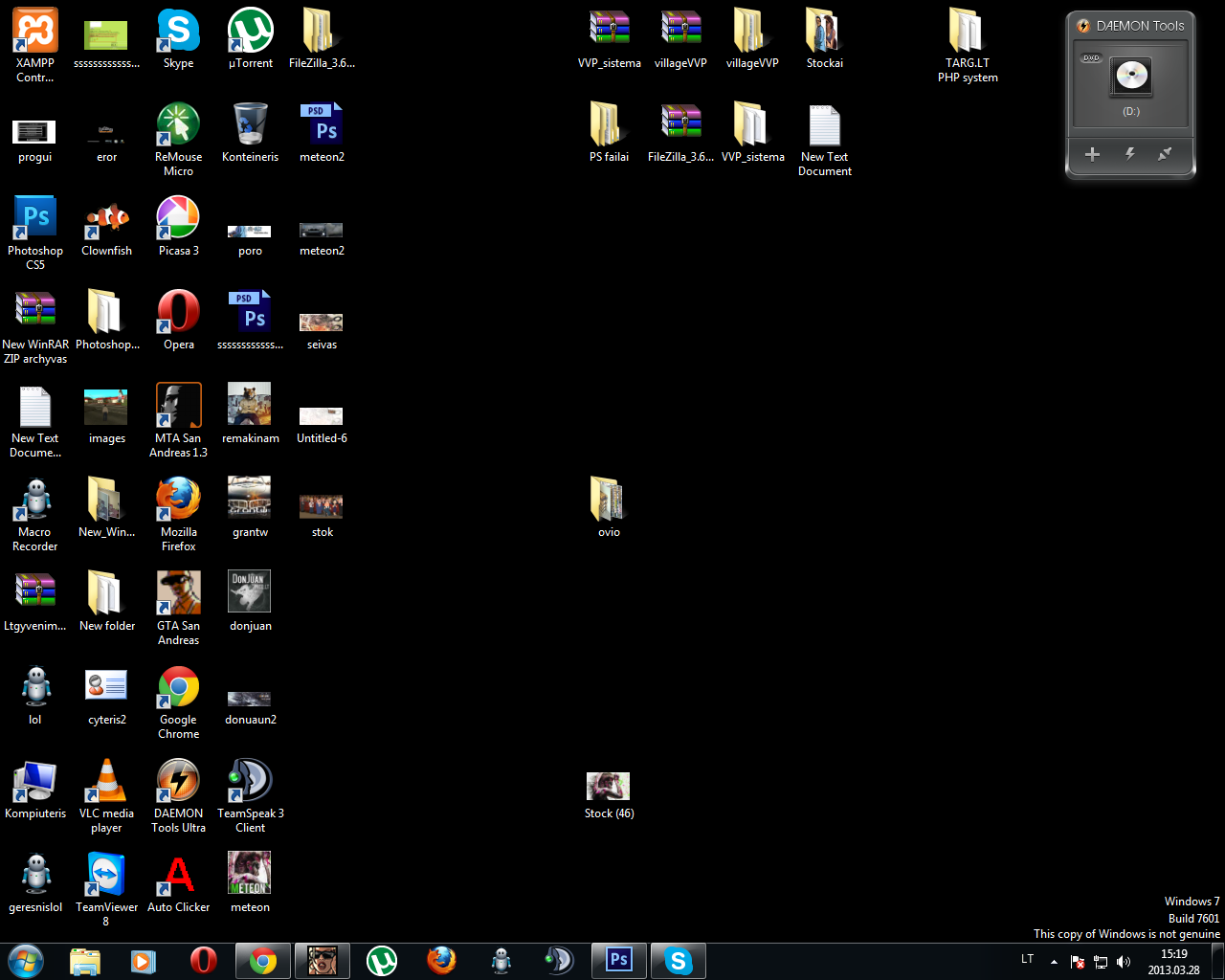
Task: Click the Show desktop button
Action: coord(1217,961)
